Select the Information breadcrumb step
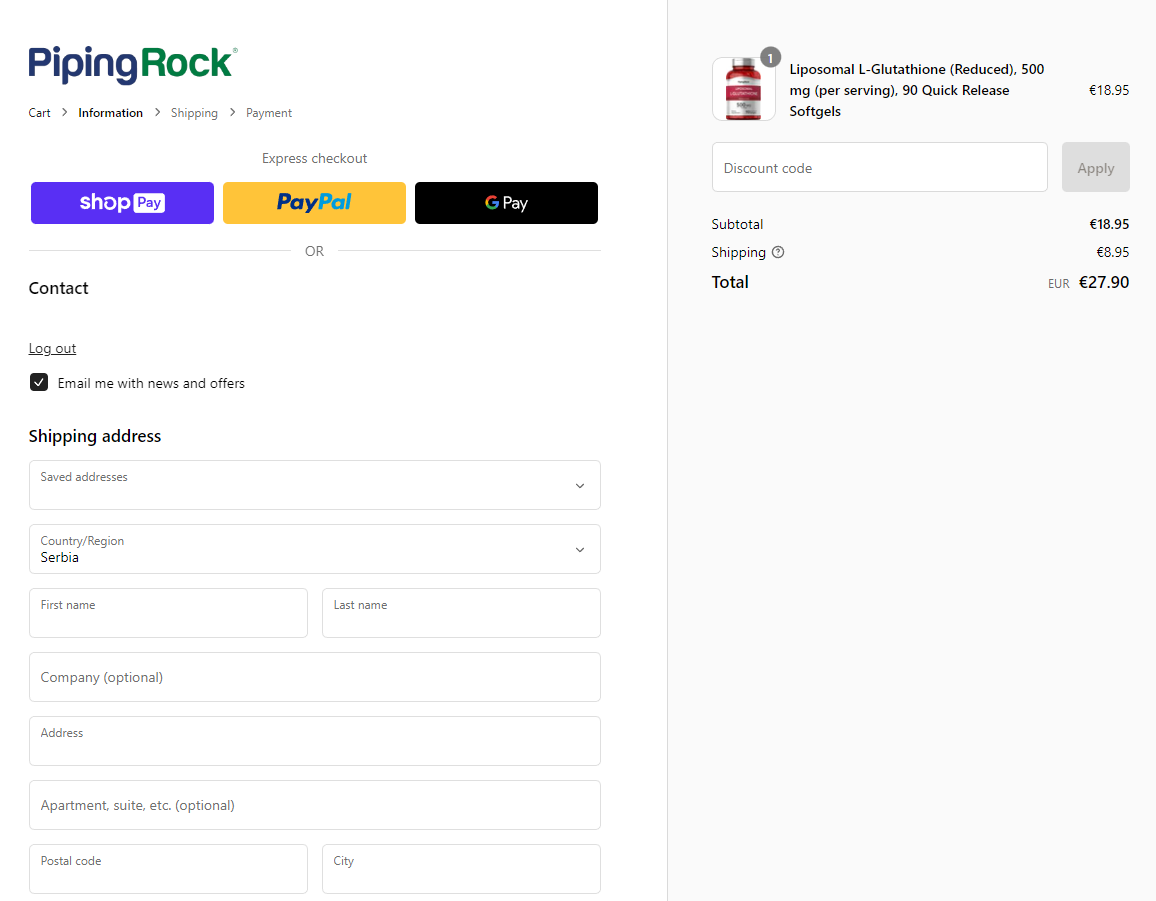 coord(111,113)
